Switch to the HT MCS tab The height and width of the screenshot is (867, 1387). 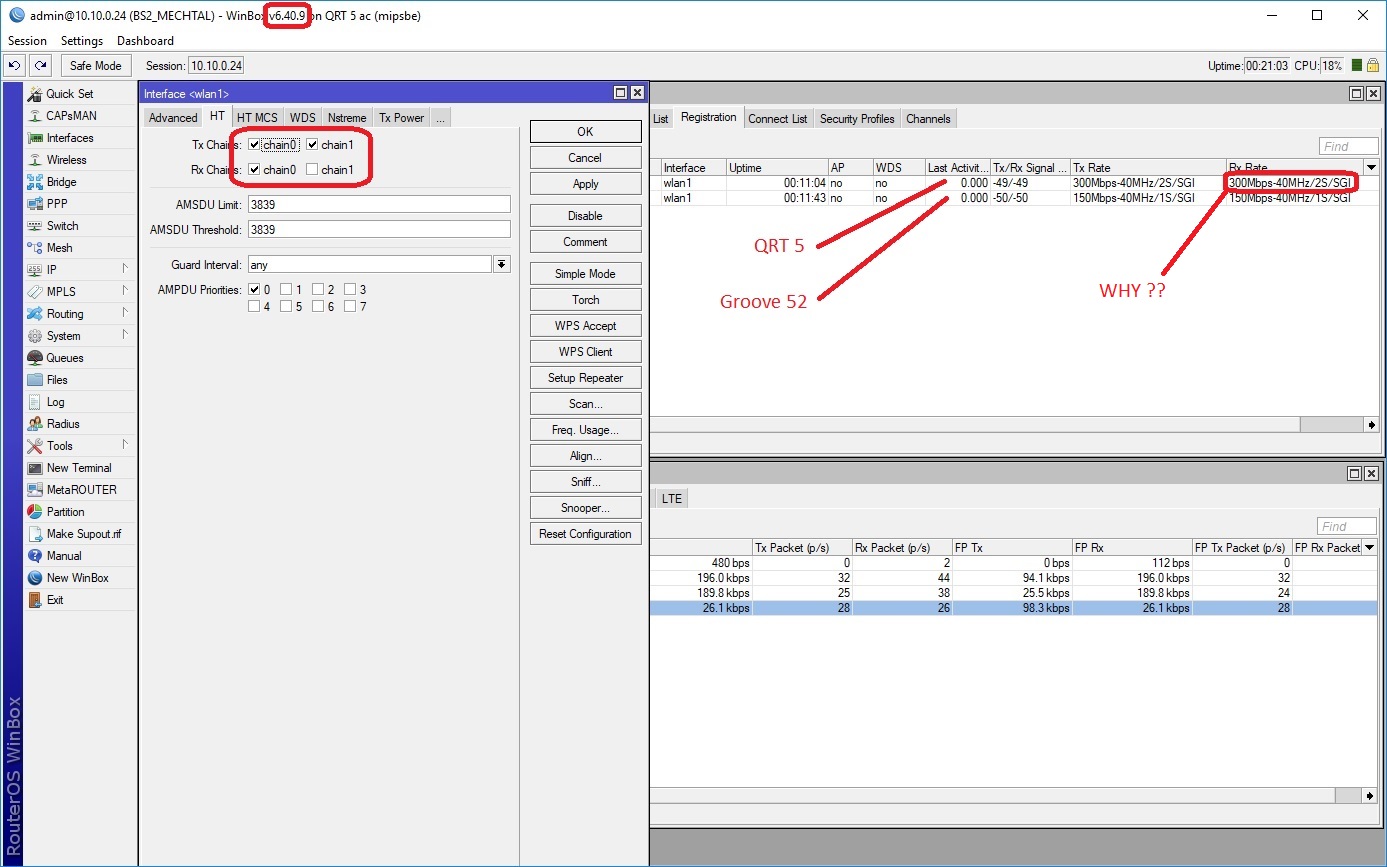click(x=257, y=118)
